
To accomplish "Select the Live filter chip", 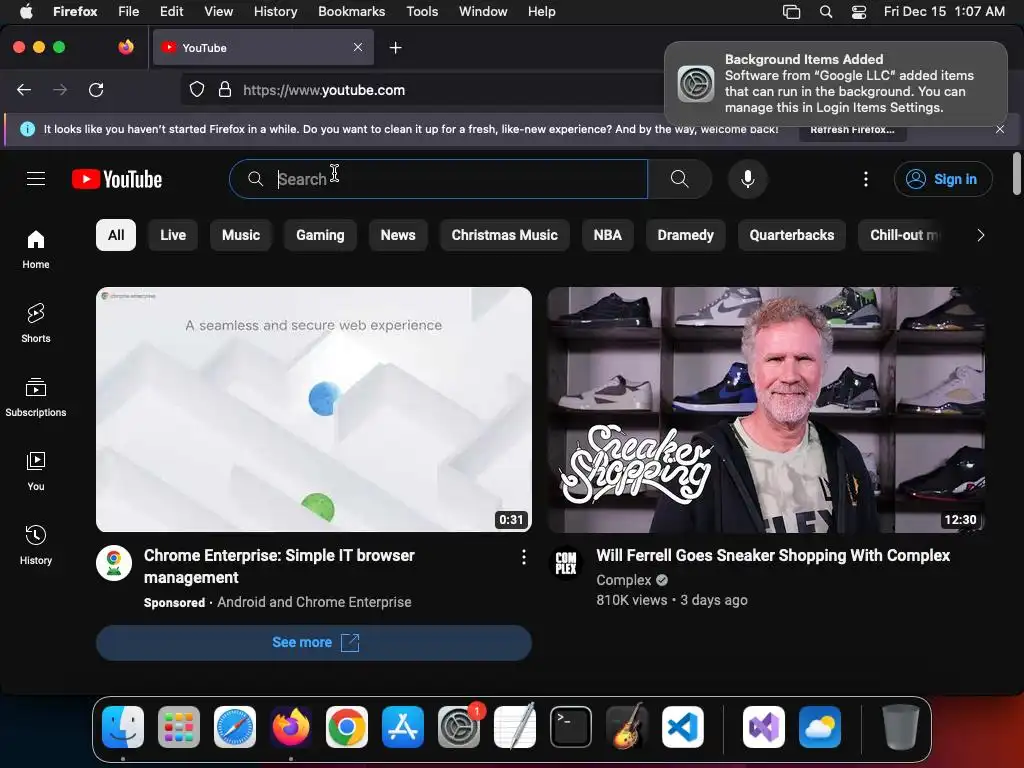I will (x=173, y=235).
